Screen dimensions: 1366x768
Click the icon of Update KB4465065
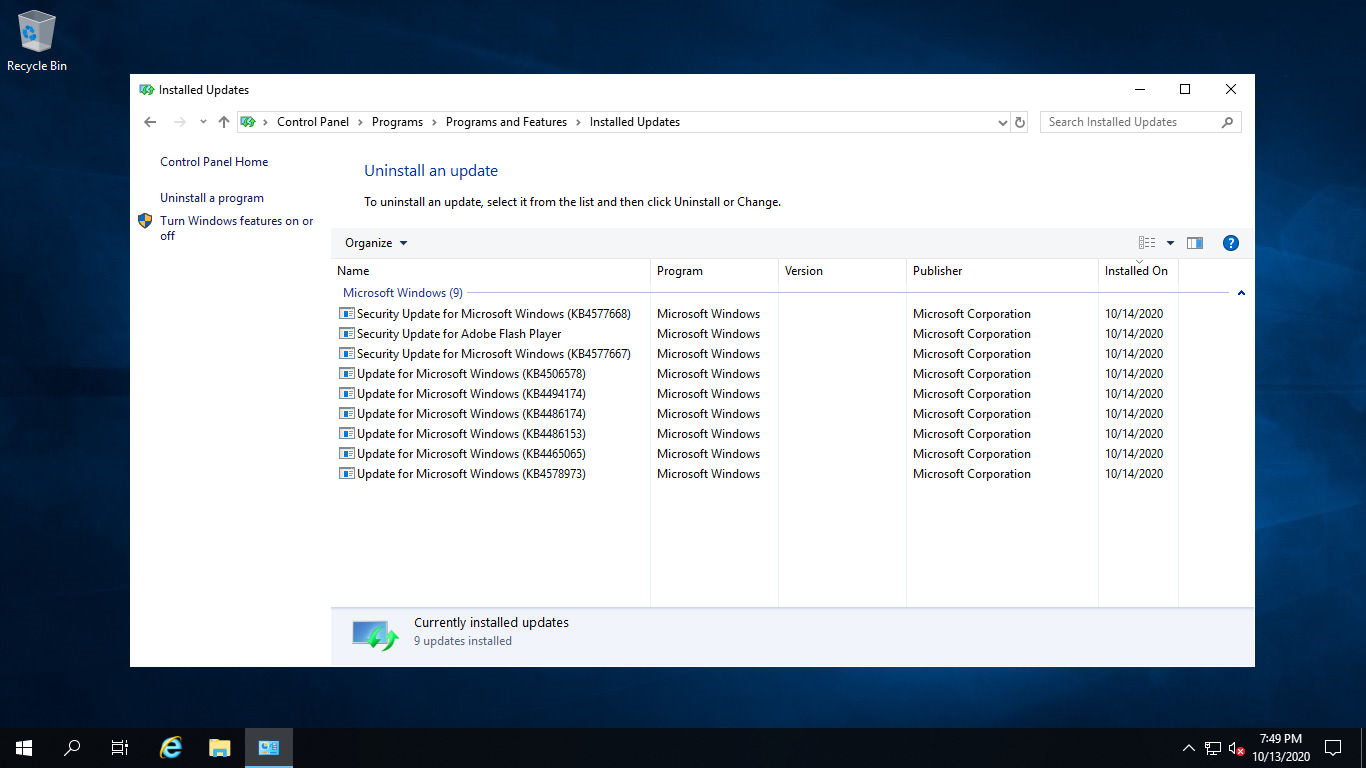click(x=347, y=454)
